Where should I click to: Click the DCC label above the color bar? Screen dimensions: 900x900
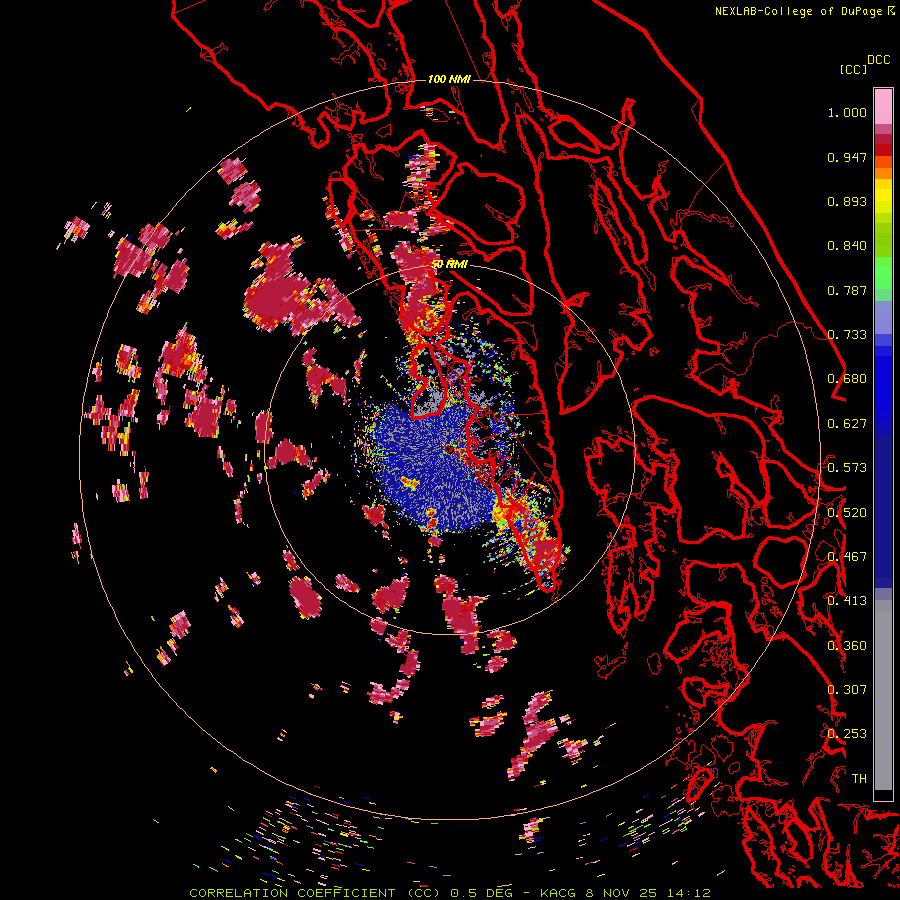[x=879, y=60]
